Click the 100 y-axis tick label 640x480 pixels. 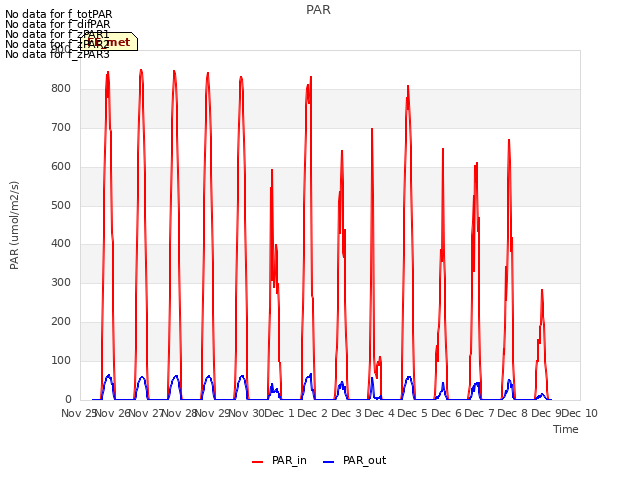point(61,360)
